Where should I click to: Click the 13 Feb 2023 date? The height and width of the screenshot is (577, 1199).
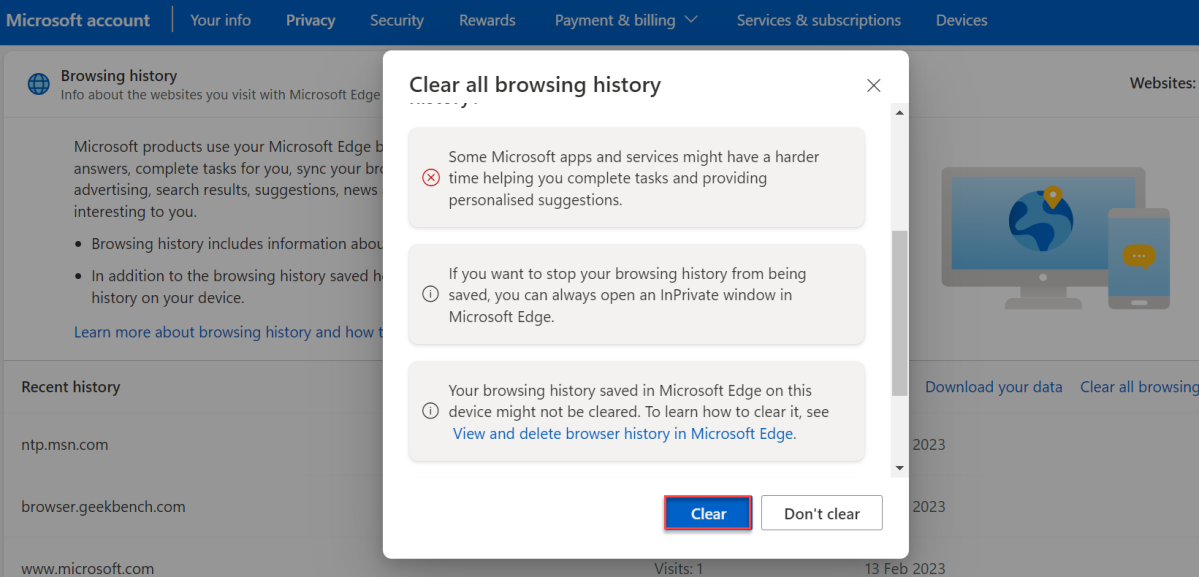(905, 569)
